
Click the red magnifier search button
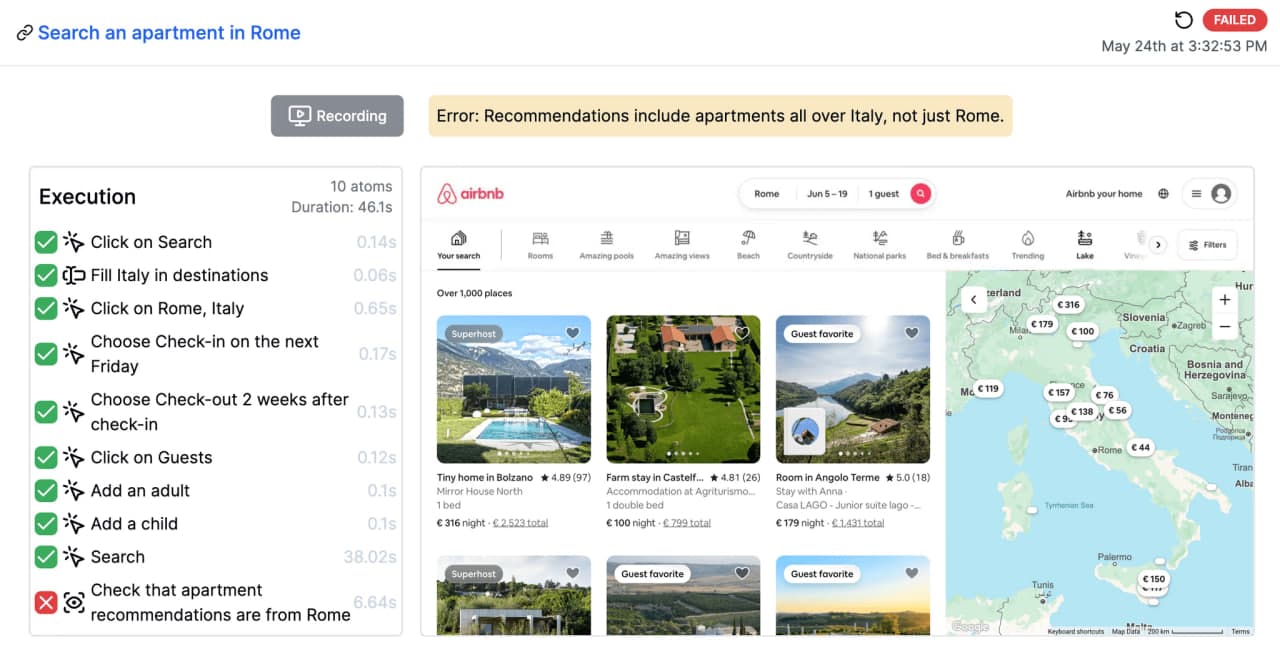click(920, 194)
